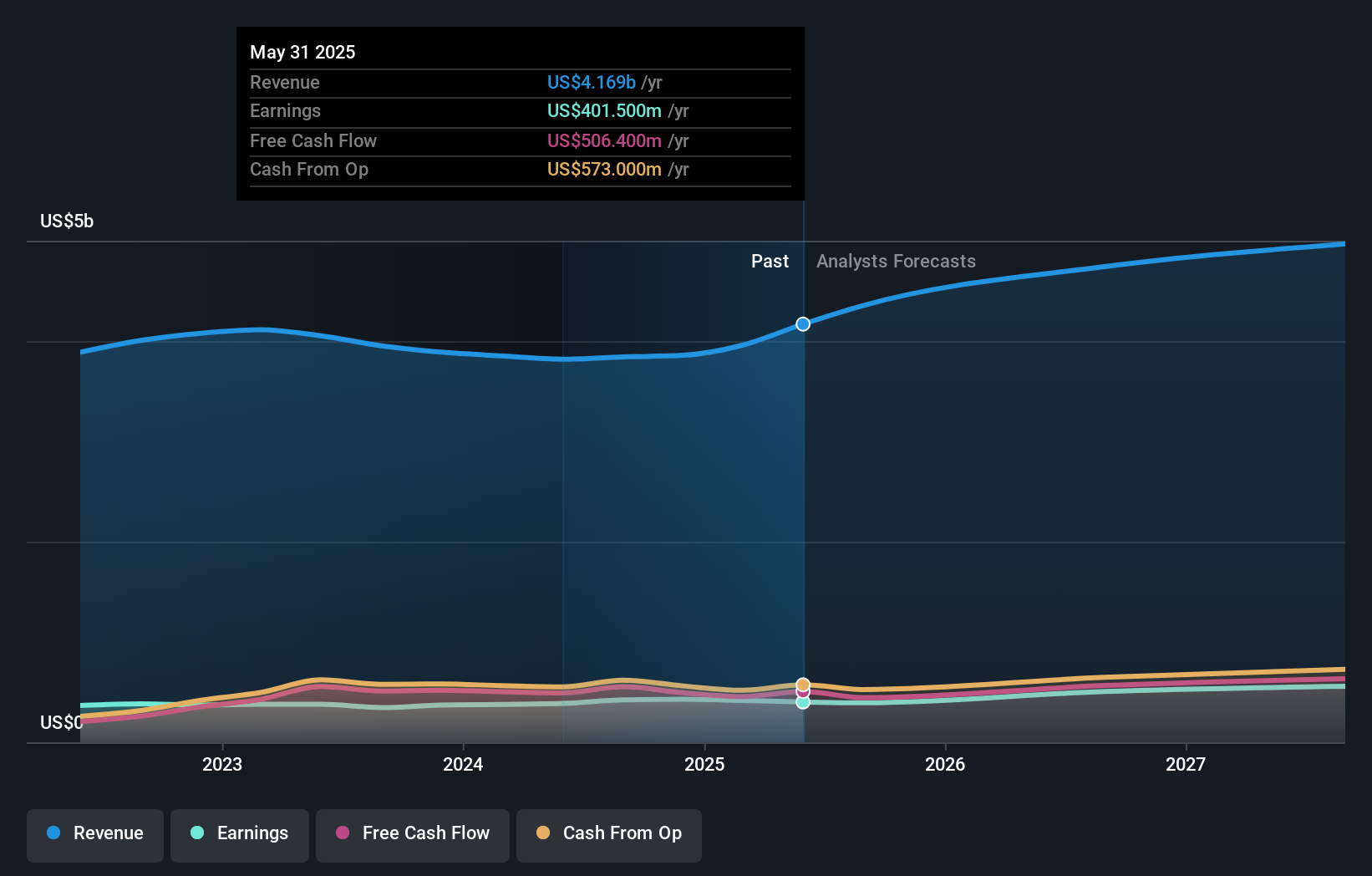Click the US$573.000m cash from op value
The image size is (1372, 876).
coord(604,169)
